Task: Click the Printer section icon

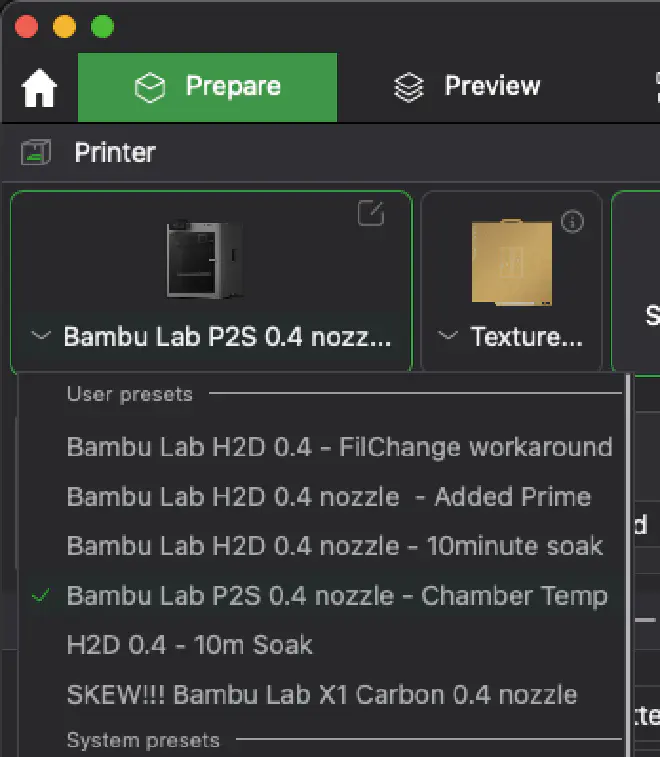Action: coord(35,153)
